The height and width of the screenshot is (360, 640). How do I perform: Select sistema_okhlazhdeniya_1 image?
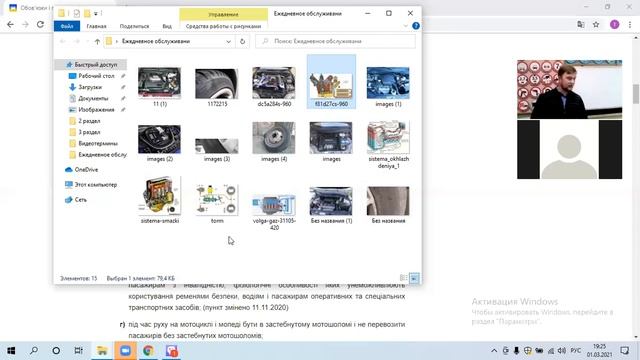388,144
